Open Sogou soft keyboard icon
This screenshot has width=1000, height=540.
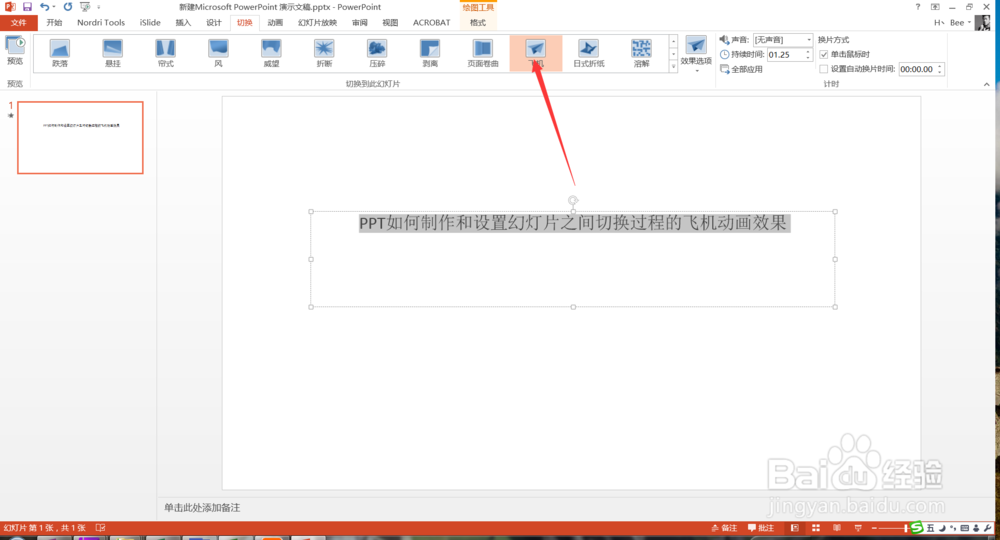[x=964, y=528]
